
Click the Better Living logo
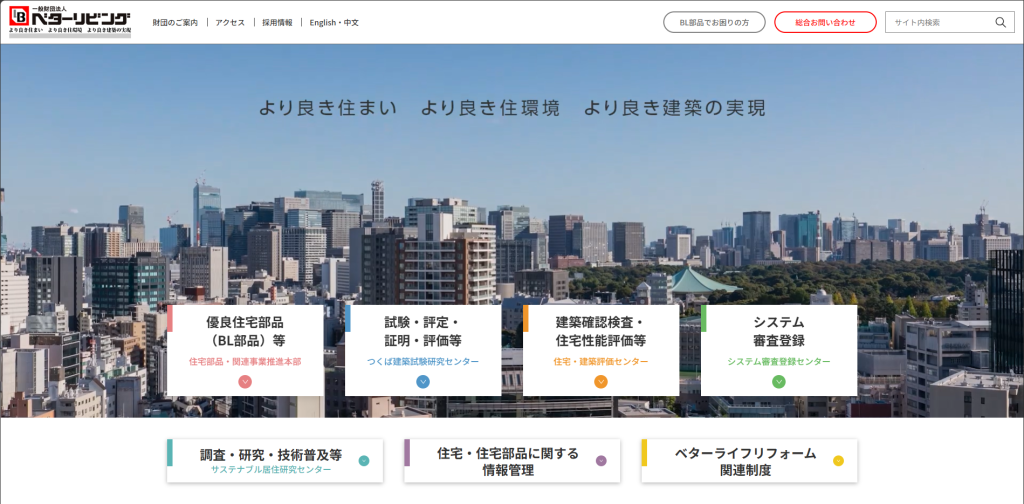click(70, 21)
